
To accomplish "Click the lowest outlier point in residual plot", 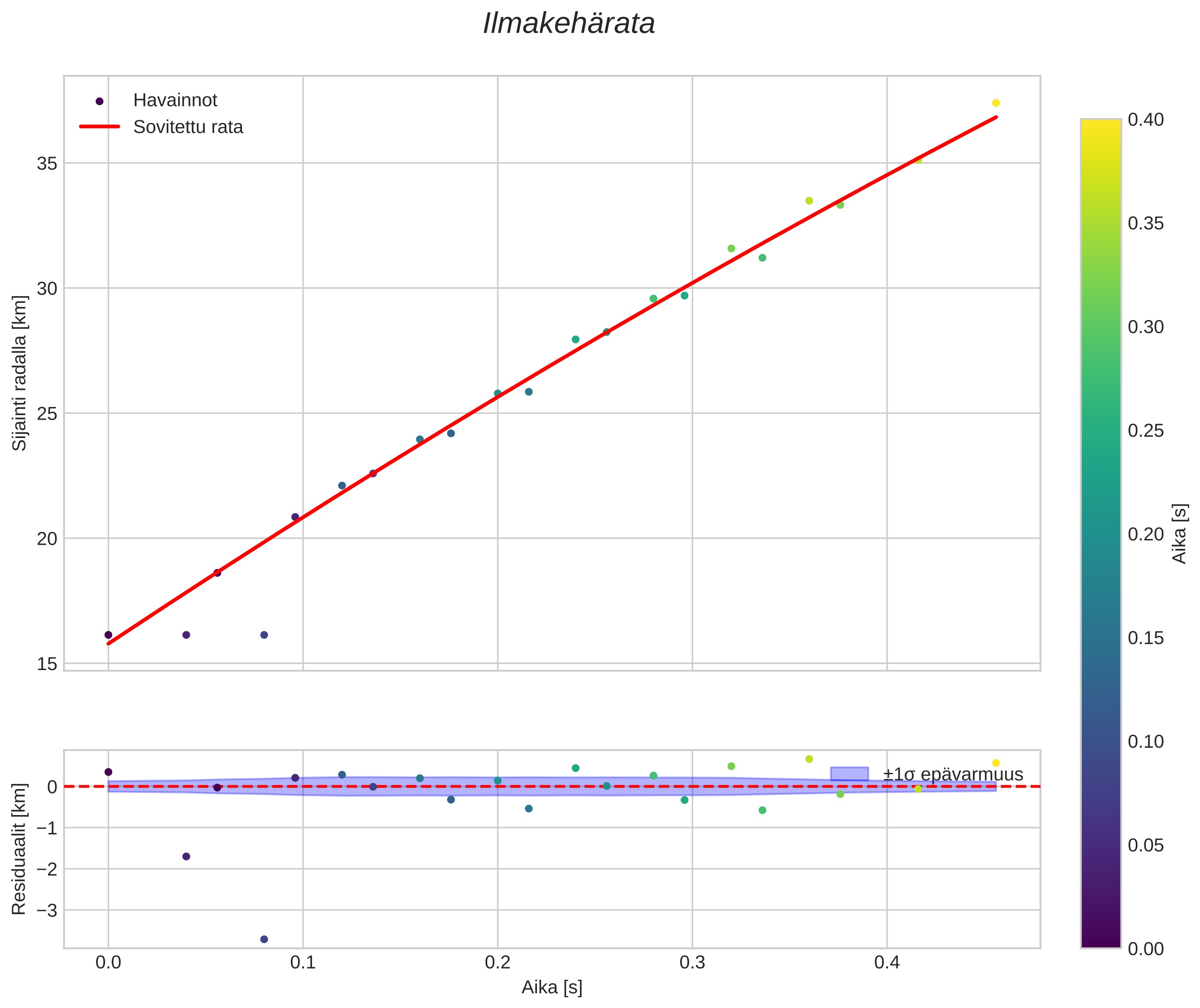I will (x=264, y=939).
